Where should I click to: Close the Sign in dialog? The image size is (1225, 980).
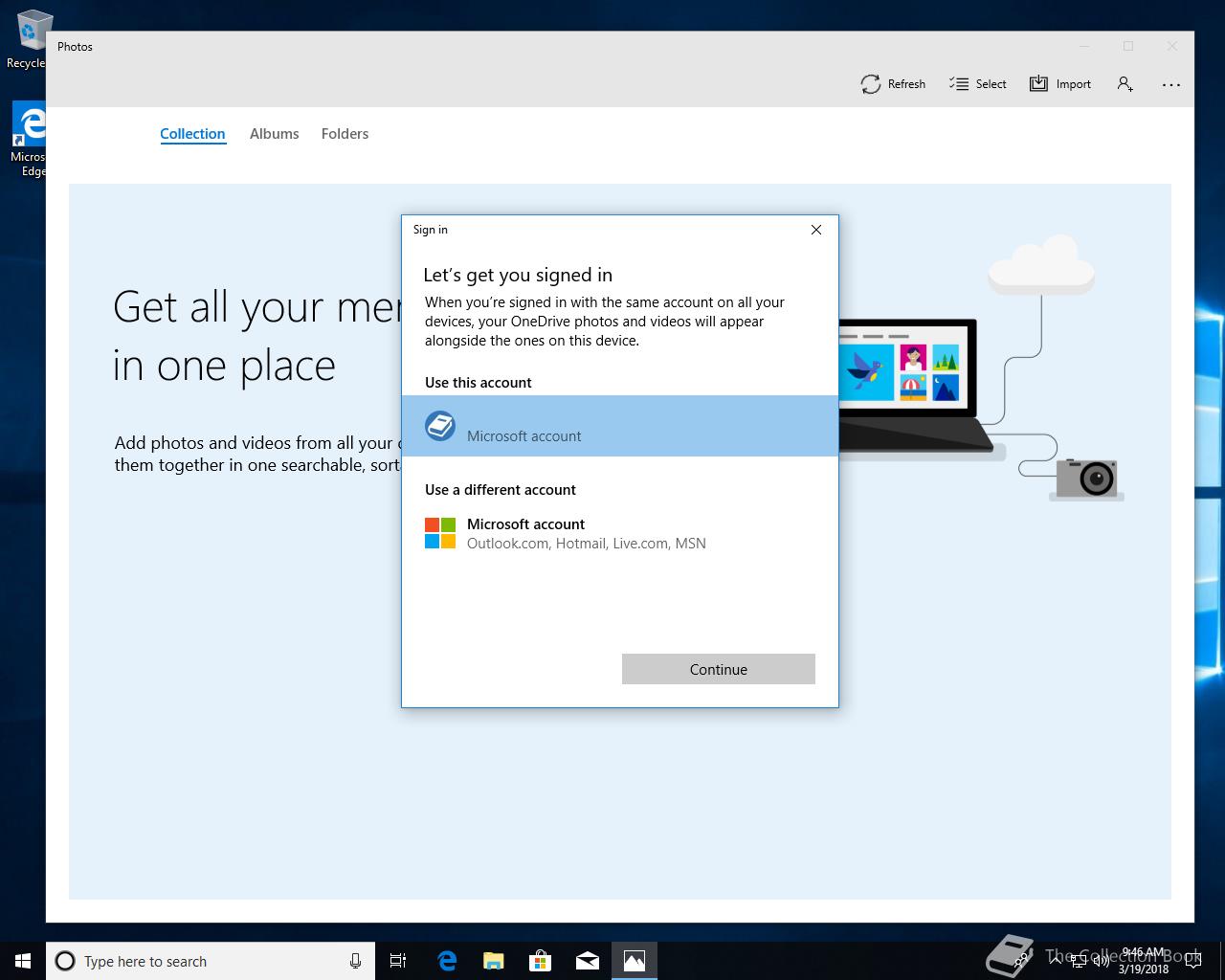[x=816, y=230]
